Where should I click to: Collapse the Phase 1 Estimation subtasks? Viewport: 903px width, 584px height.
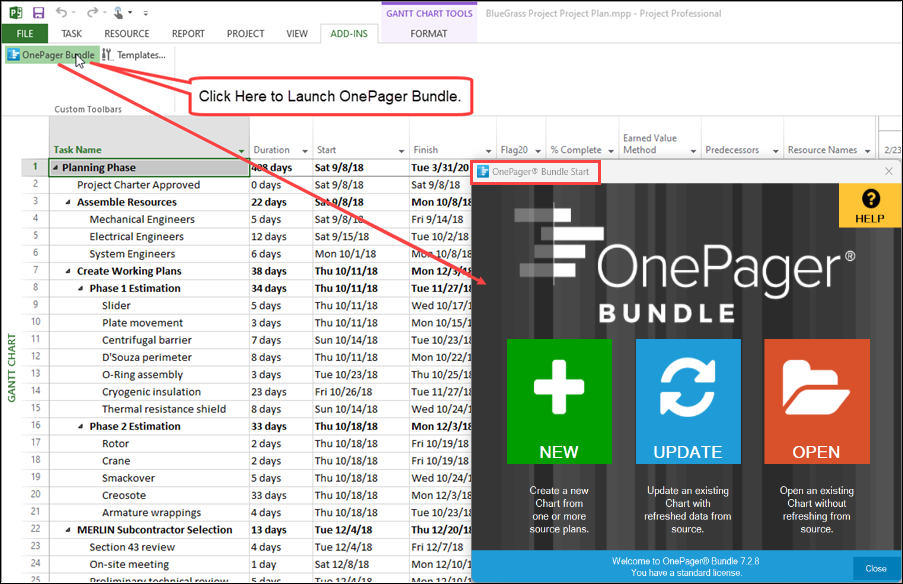click(80, 287)
